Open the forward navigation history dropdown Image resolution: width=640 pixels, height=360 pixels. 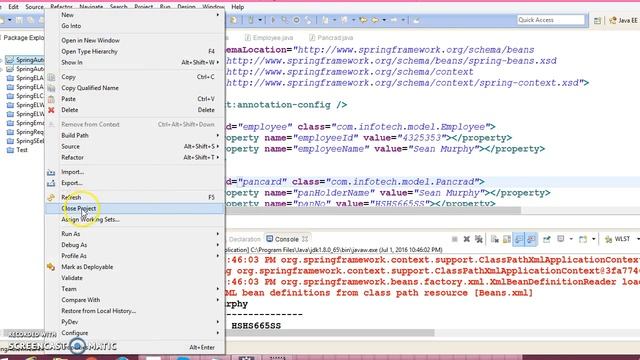pyautogui.click(x=403, y=20)
